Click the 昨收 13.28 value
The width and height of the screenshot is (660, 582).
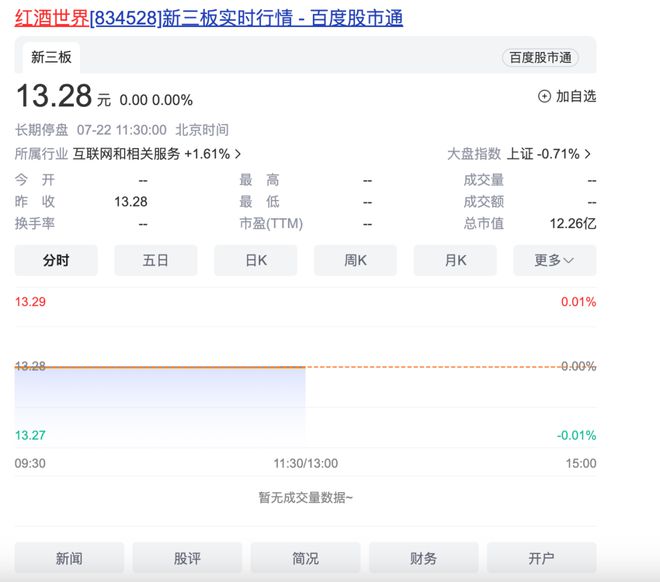click(131, 202)
